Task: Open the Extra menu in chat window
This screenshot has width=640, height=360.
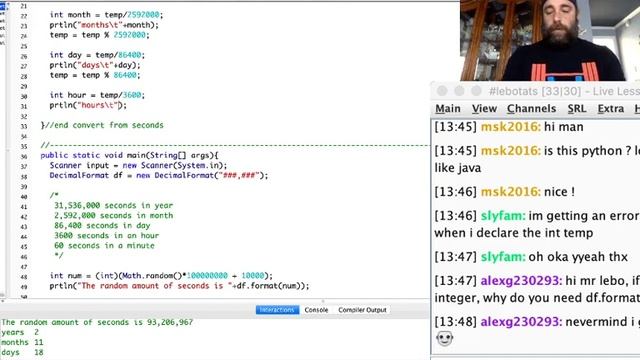Action: 611,109
